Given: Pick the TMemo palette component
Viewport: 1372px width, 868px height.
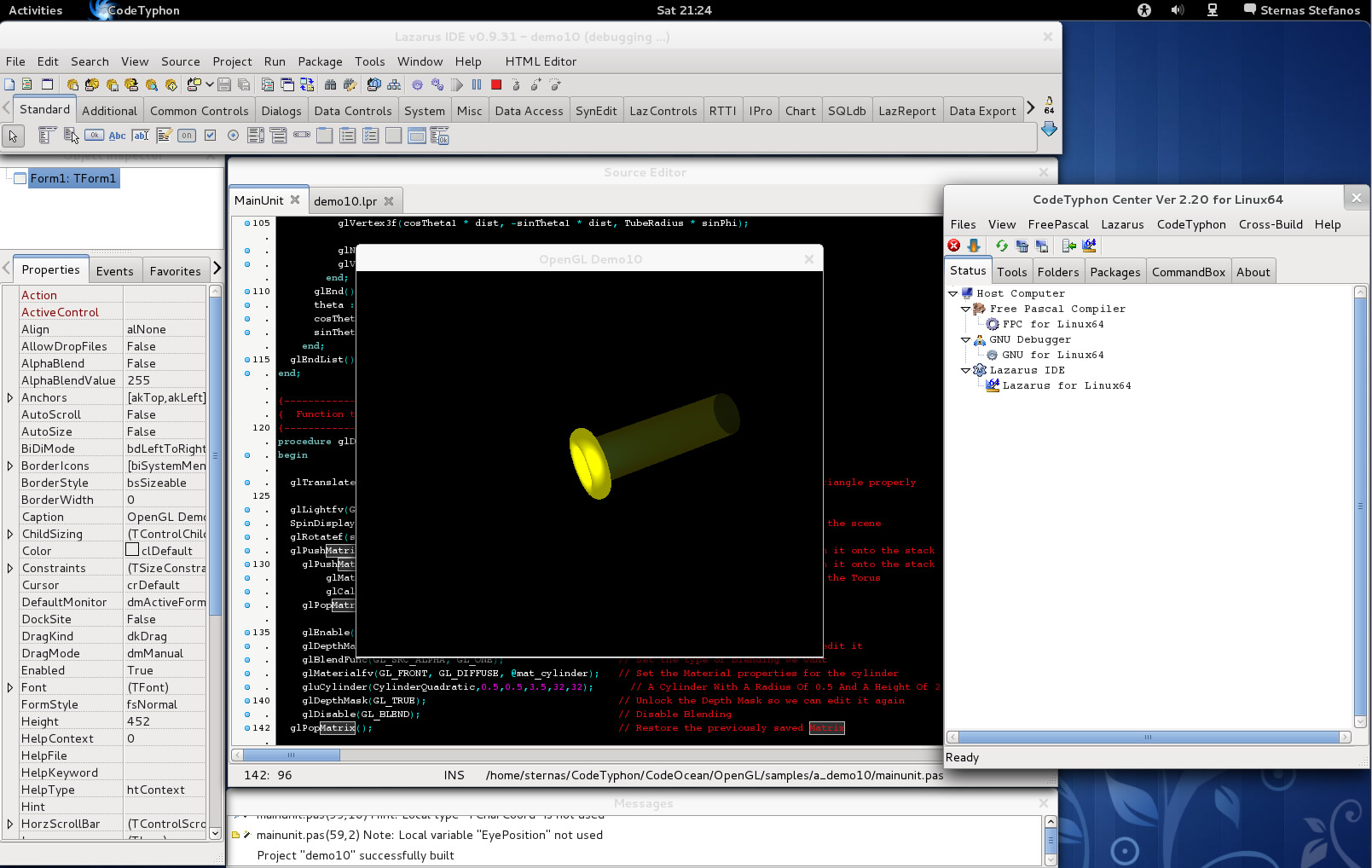Looking at the screenshot, I should [164, 136].
